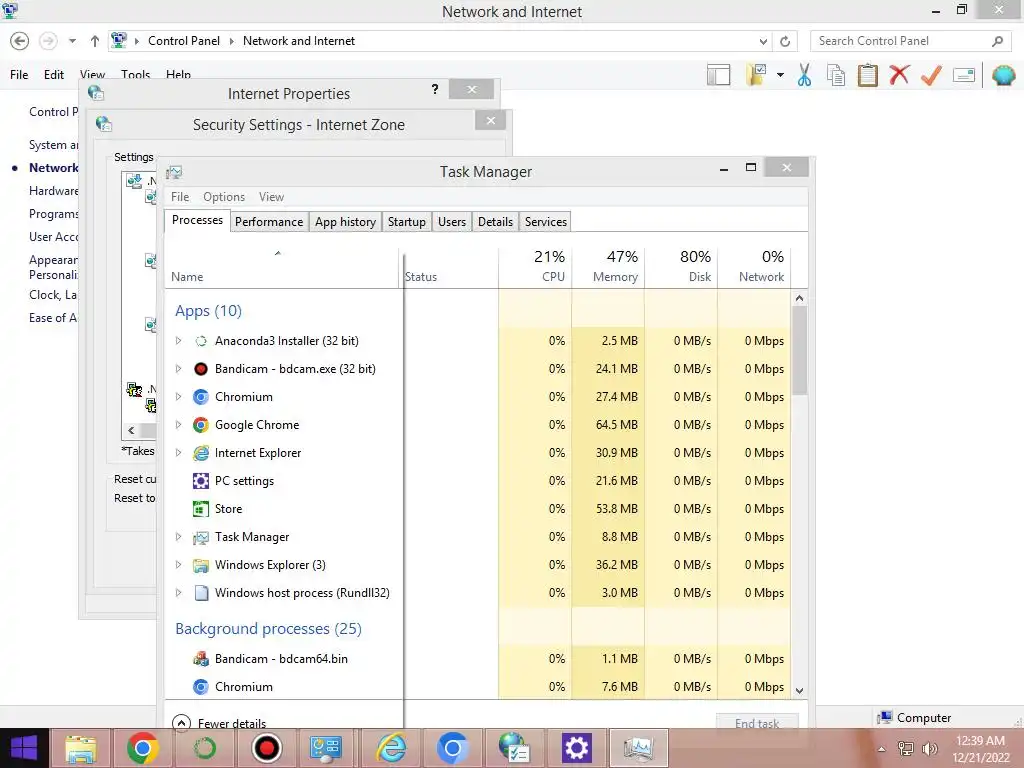Click the globe shell icon in toolbar
1024x768 pixels.
tap(1004, 75)
